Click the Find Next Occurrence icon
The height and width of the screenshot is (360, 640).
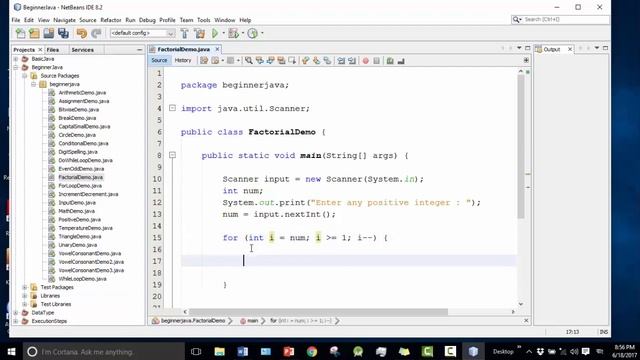(x=270, y=60)
